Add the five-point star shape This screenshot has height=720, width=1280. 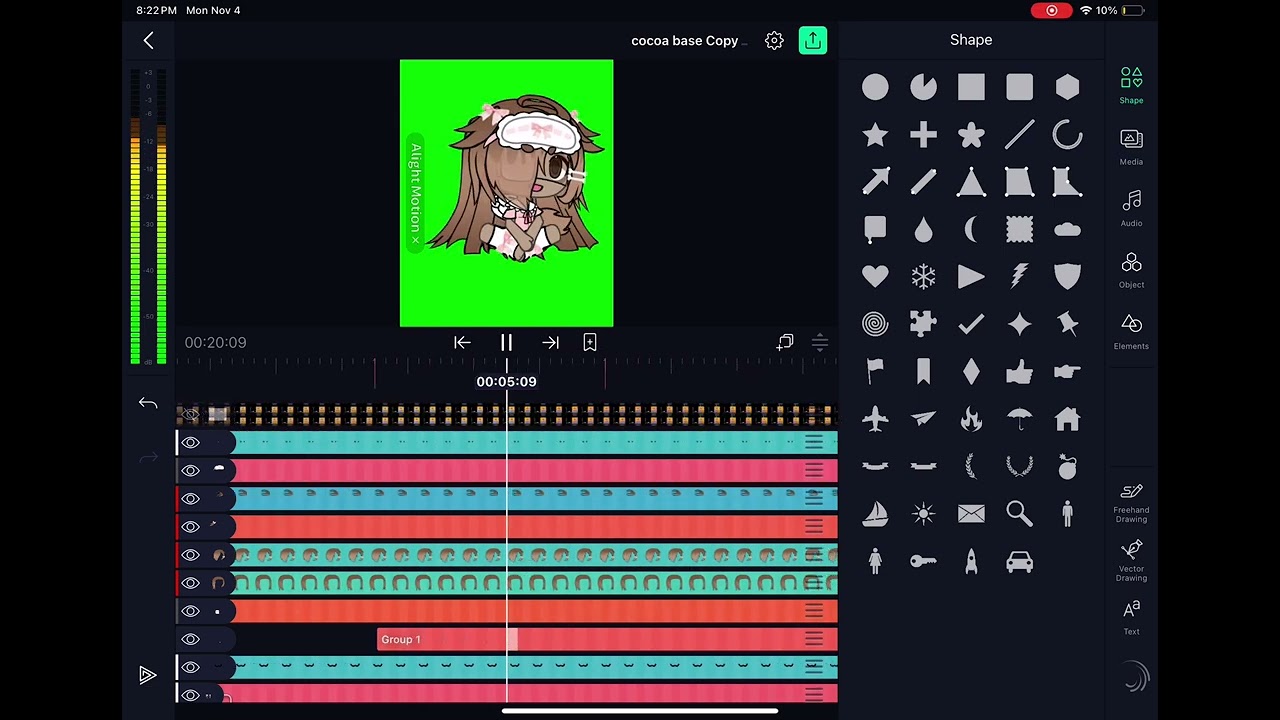[875, 135]
